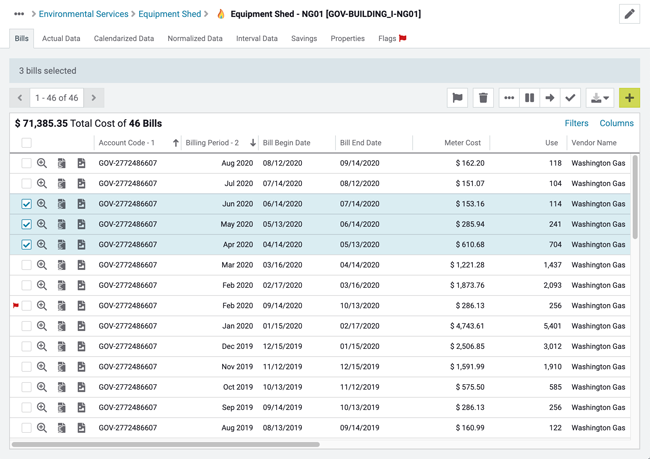Check the Mar 2020 bill checkbox
The image size is (650, 459).
(x=27, y=265)
